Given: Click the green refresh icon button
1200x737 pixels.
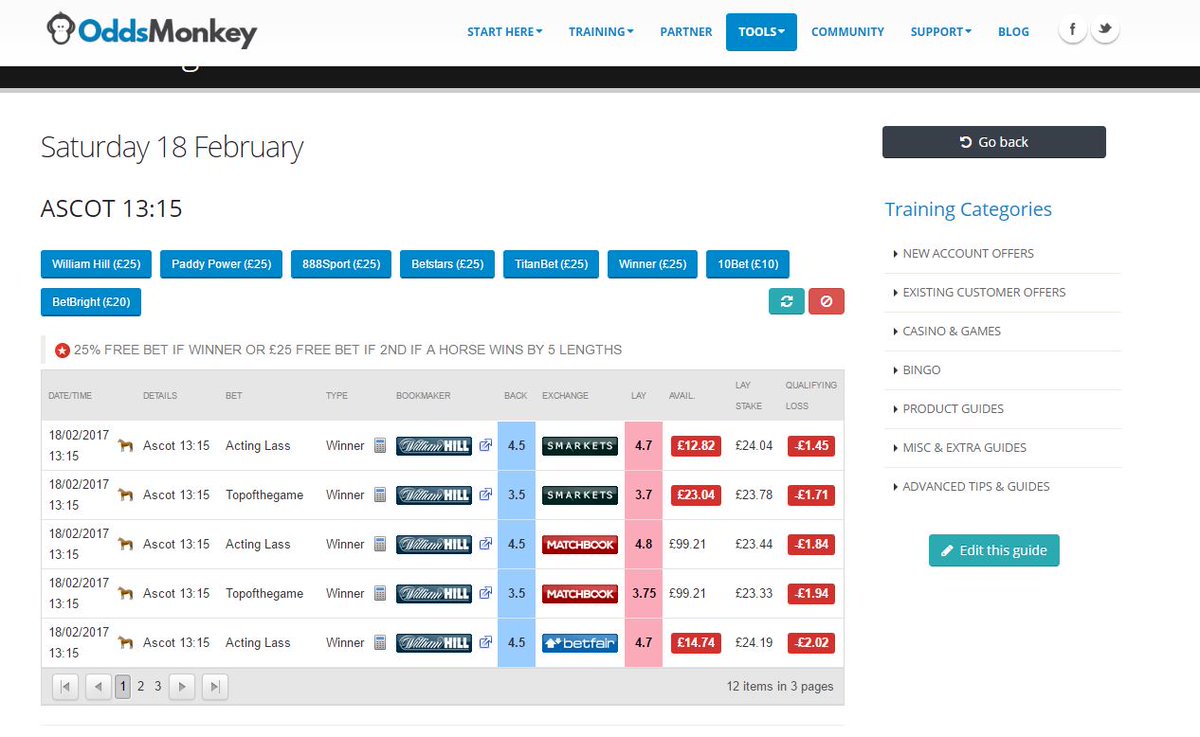Looking at the screenshot, I should (x=786, y=301).
